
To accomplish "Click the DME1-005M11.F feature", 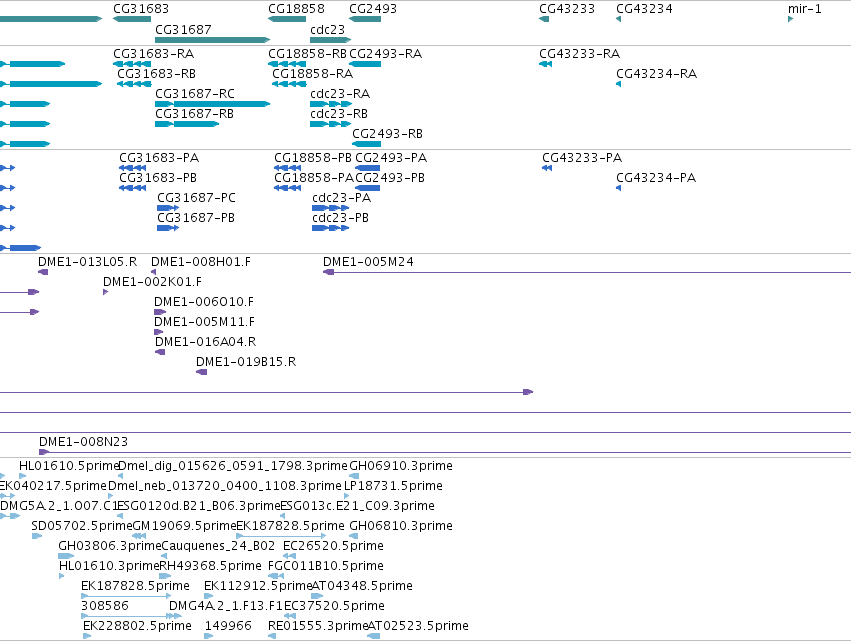I will tap(158, 333).
